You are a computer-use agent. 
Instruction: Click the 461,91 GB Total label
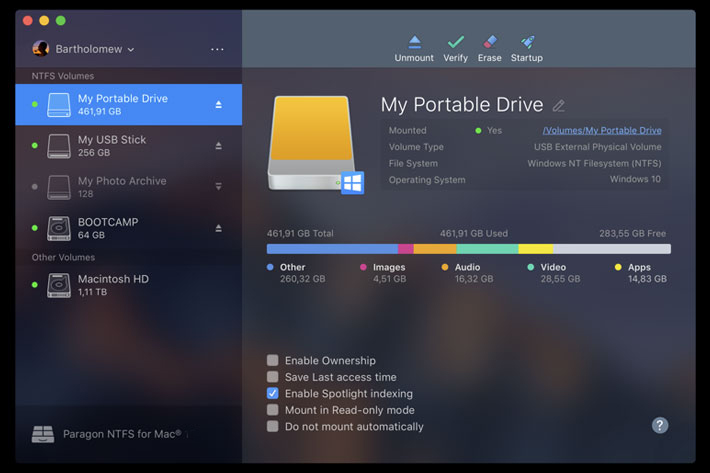point(300,234)
